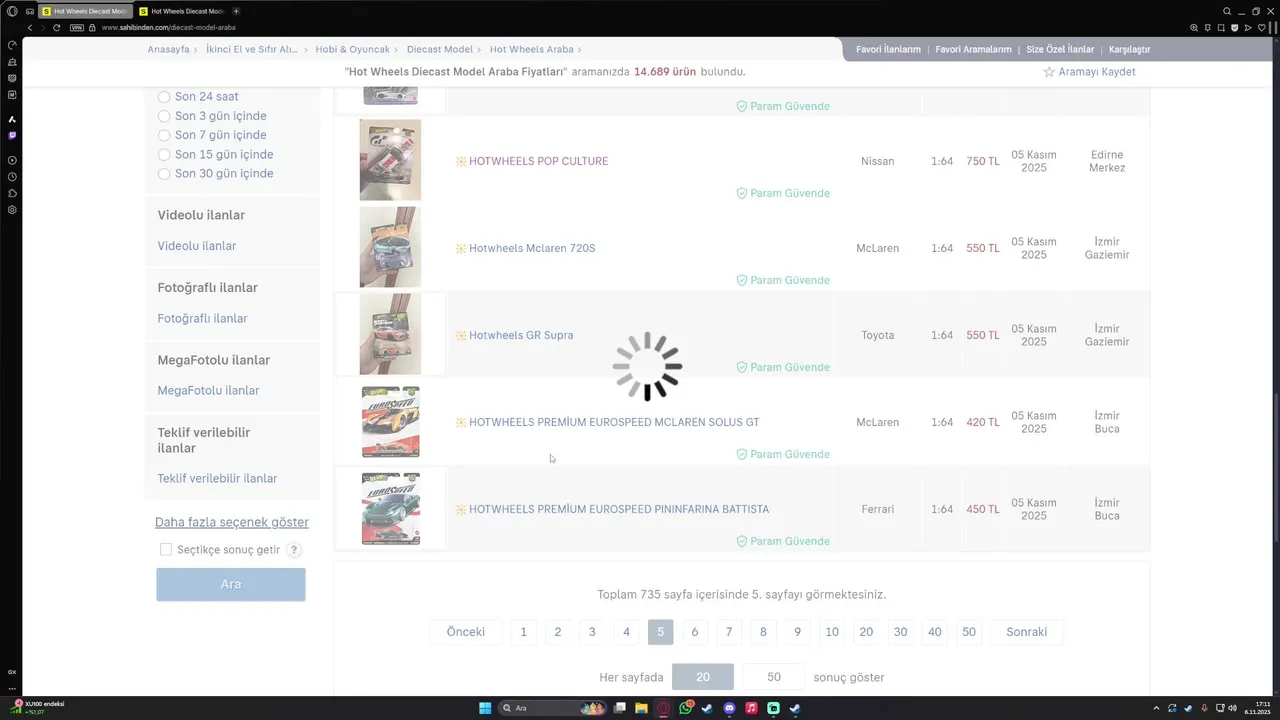
Task: Open Hotwheels GR Supra listing
Action: click(521, 335)
